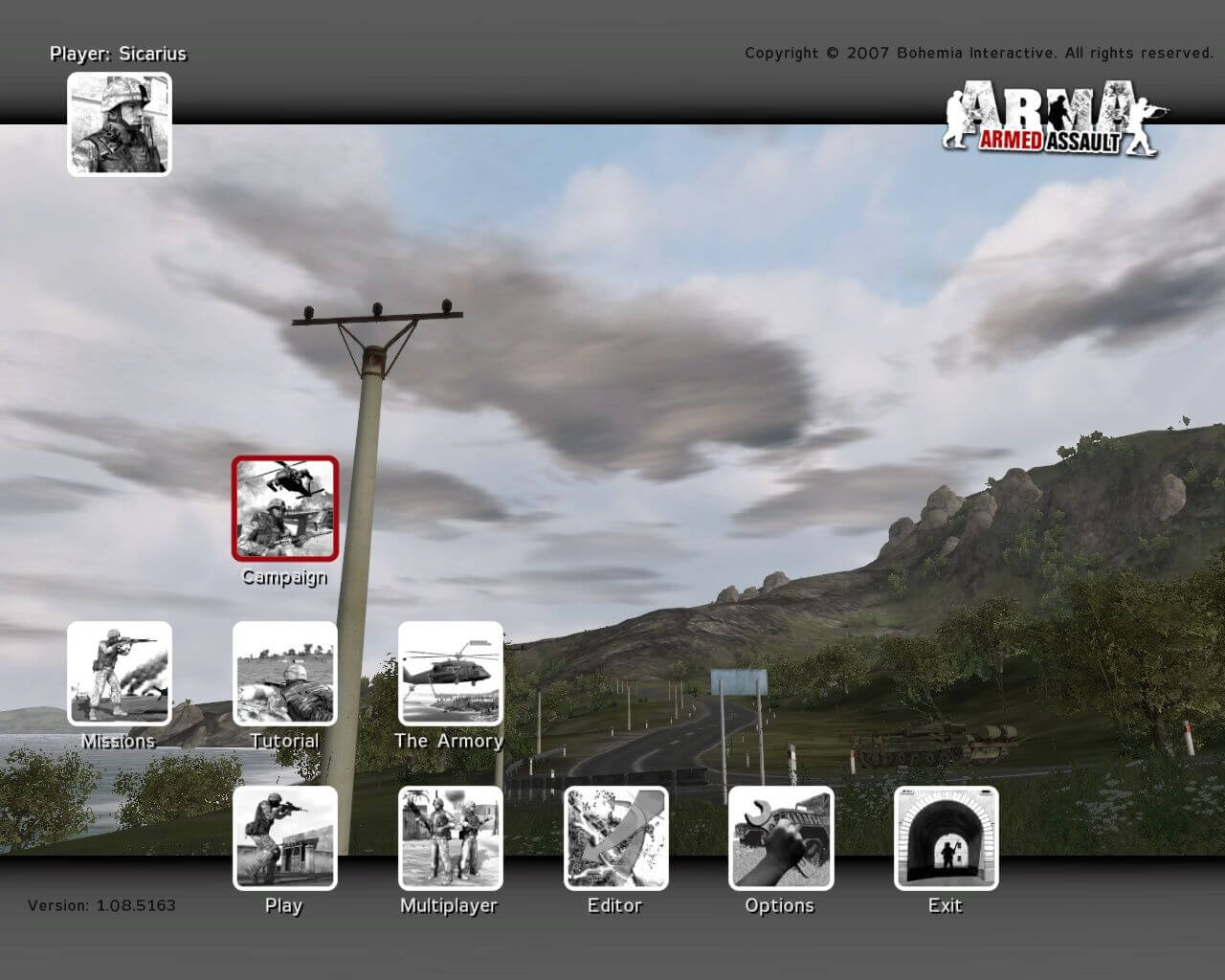Launch the Tutorial icon with prone soldier
This screenshot has width=1225, height=980.
pos(285,674)
